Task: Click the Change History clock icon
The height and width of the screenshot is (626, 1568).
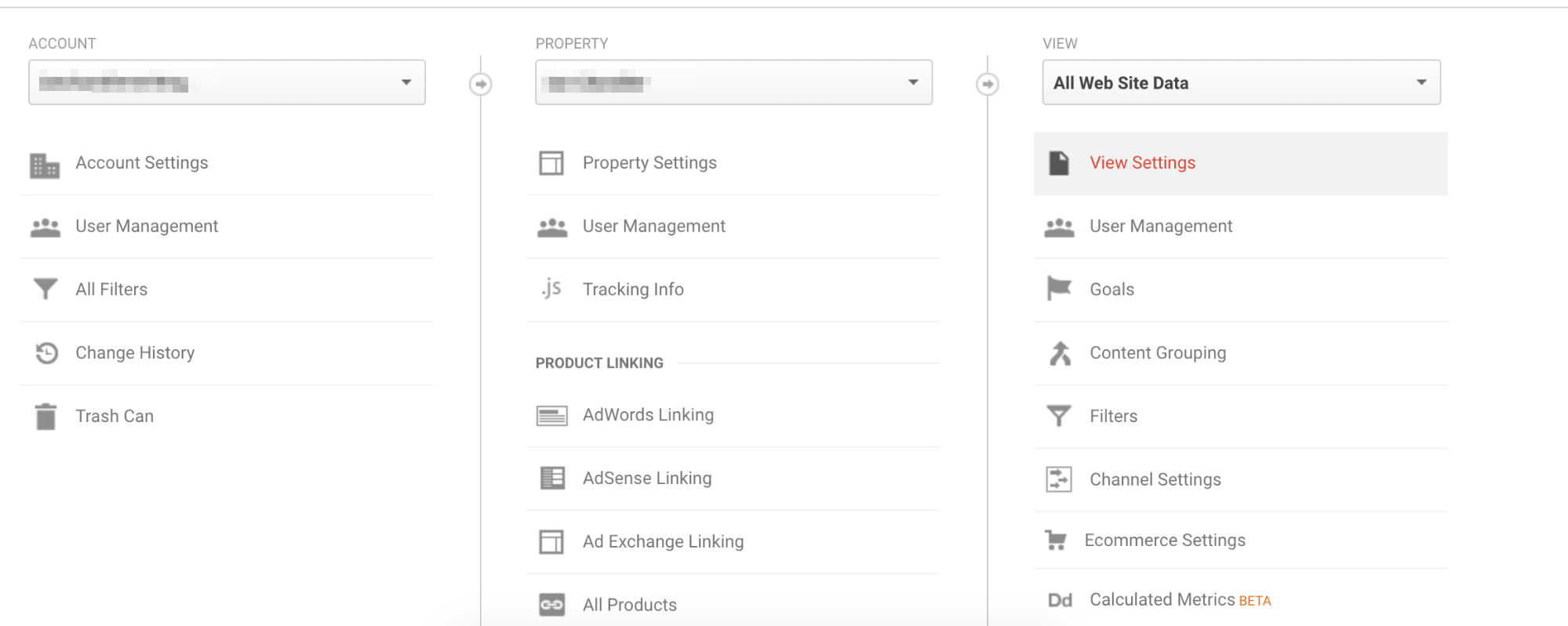Action: pyautogui.click(x=46, y=353)
